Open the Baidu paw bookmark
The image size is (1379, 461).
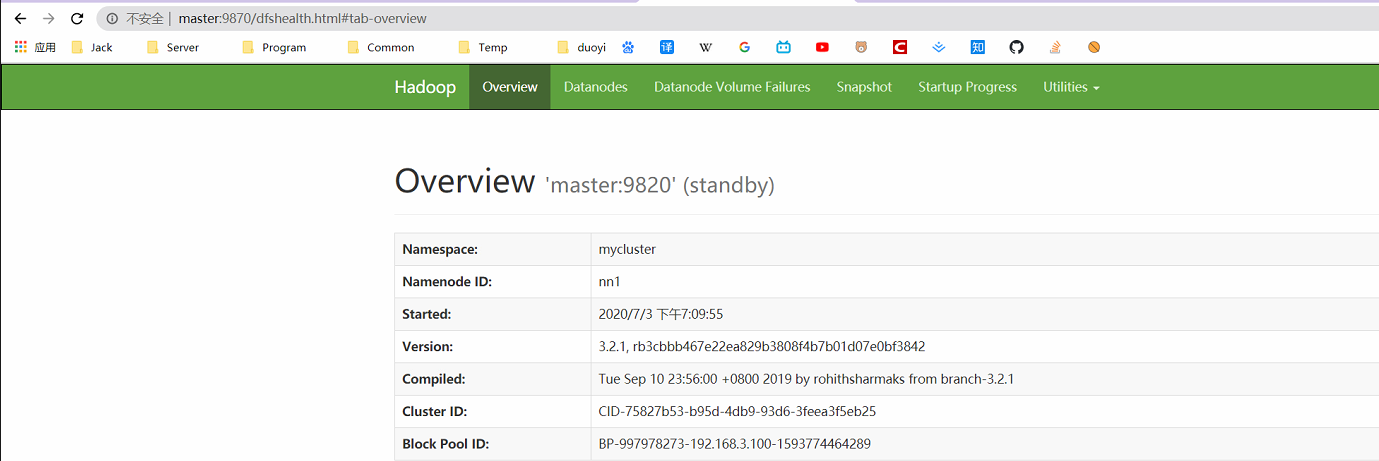(628, 47)
